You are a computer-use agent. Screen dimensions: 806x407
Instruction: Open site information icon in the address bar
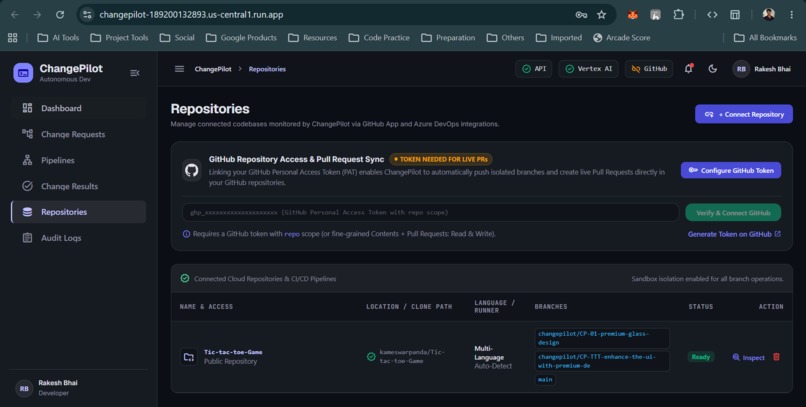(x=87, y=15)
